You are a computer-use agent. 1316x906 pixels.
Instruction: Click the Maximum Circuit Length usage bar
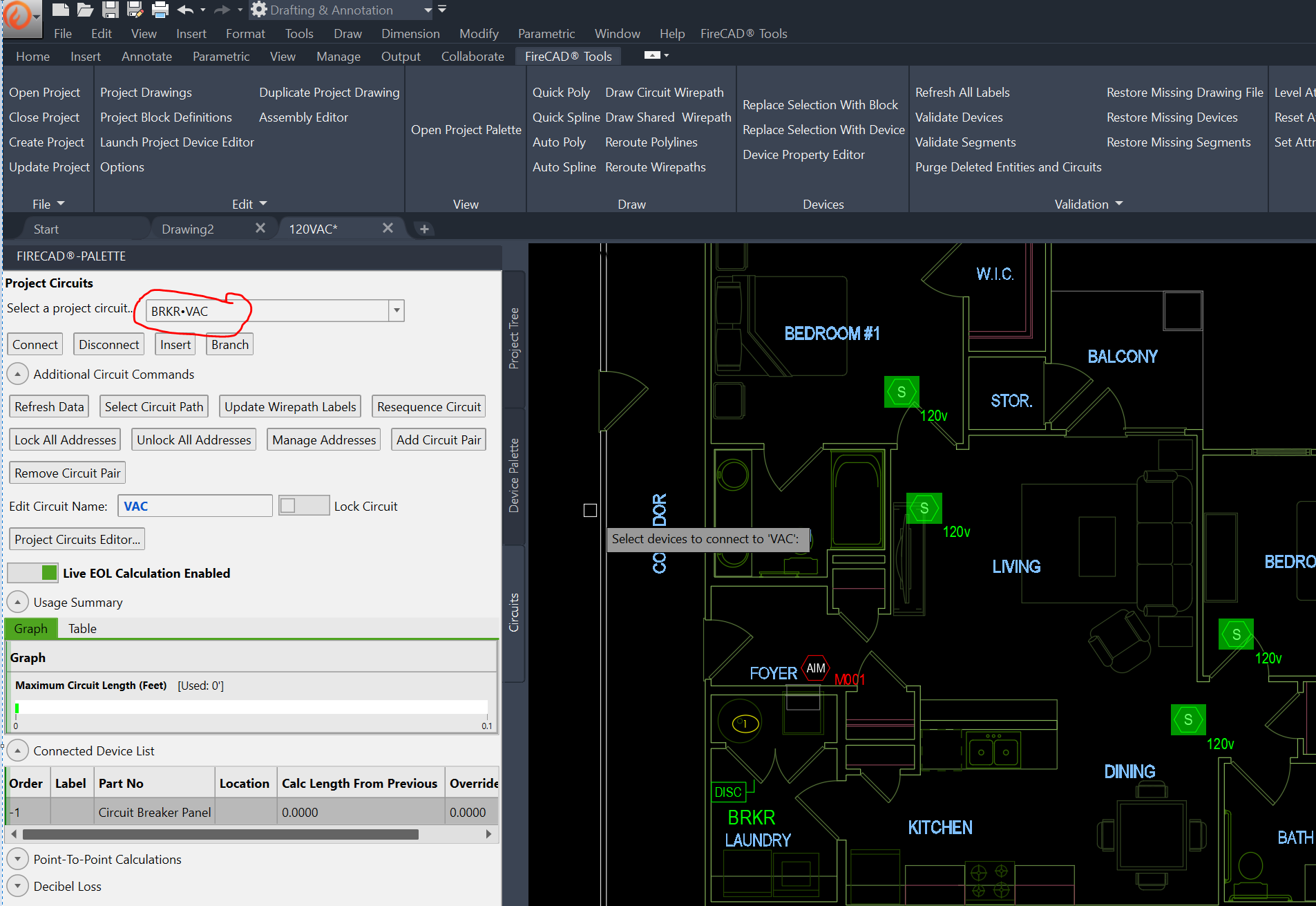coord(251,708)
